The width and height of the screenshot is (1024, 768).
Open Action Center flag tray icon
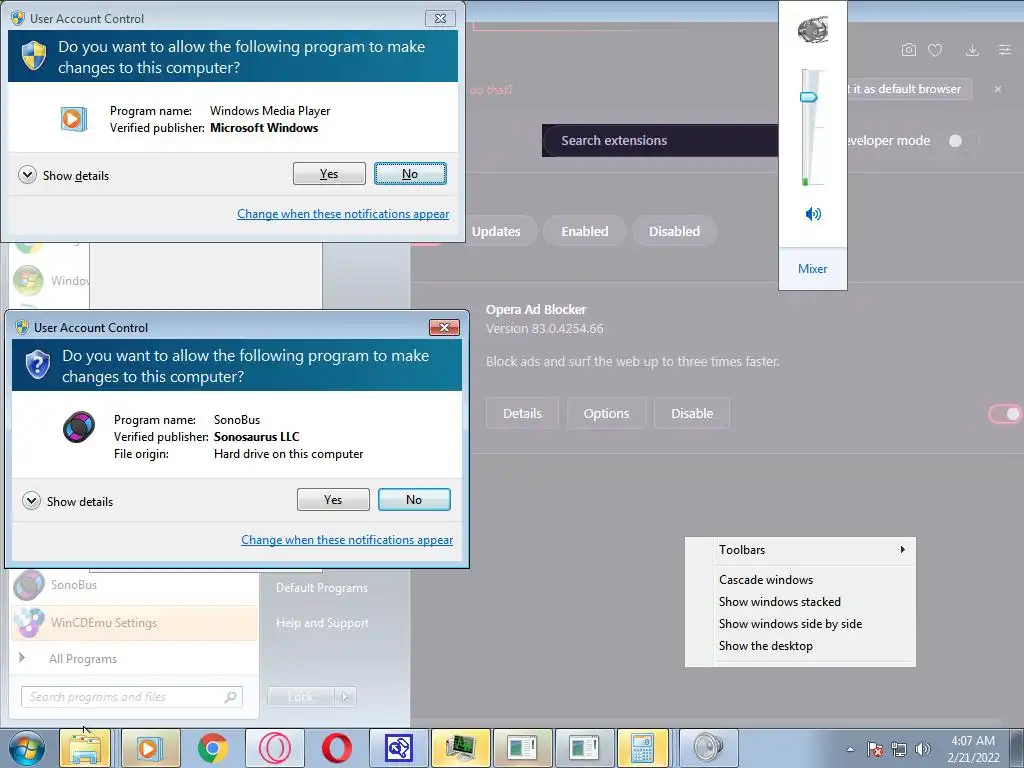[x=875, y=749]
